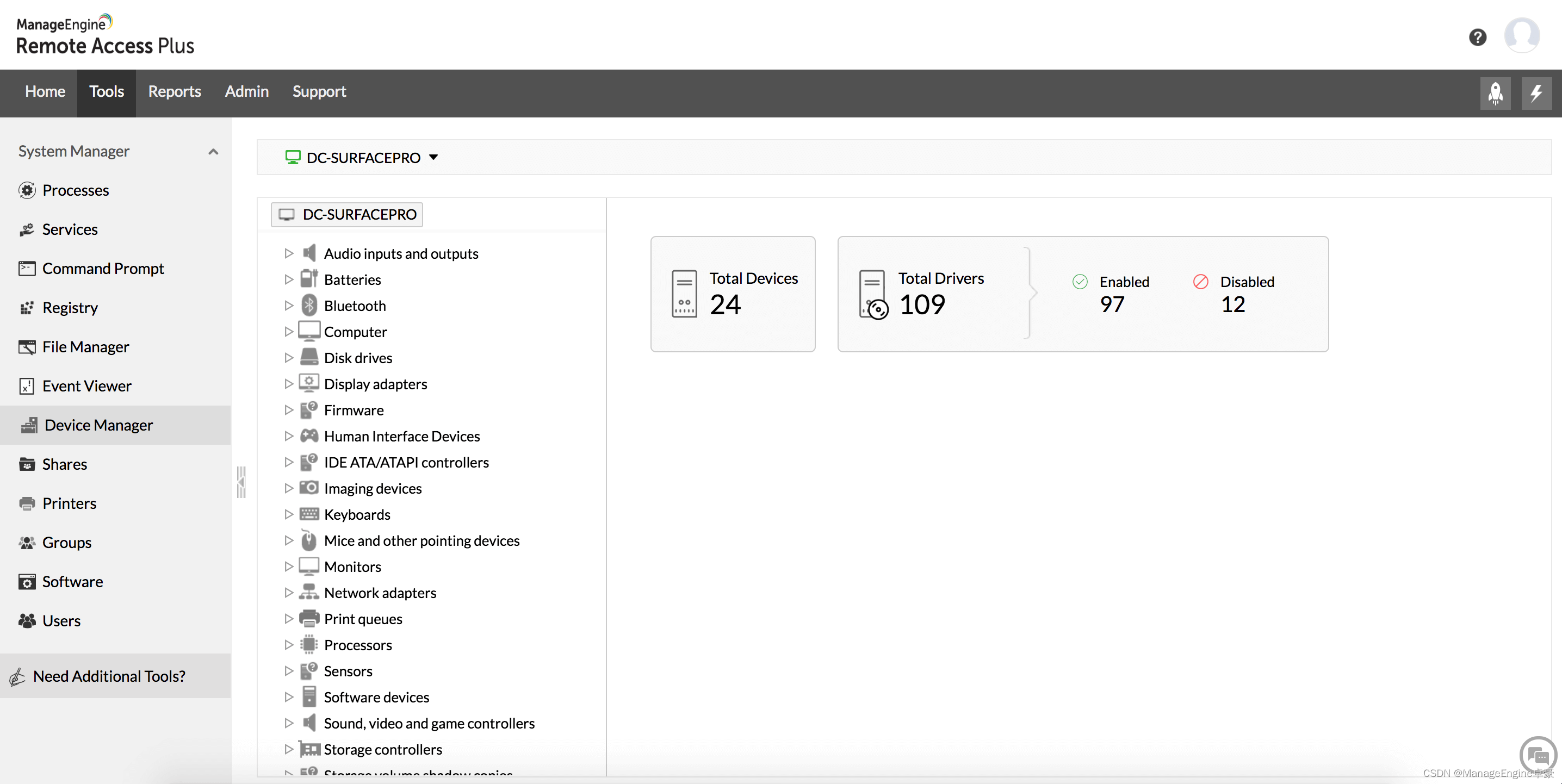Click the lightning bolt icon top-right
This screenshot has height=784, width=1562.
coord(1535,91)
